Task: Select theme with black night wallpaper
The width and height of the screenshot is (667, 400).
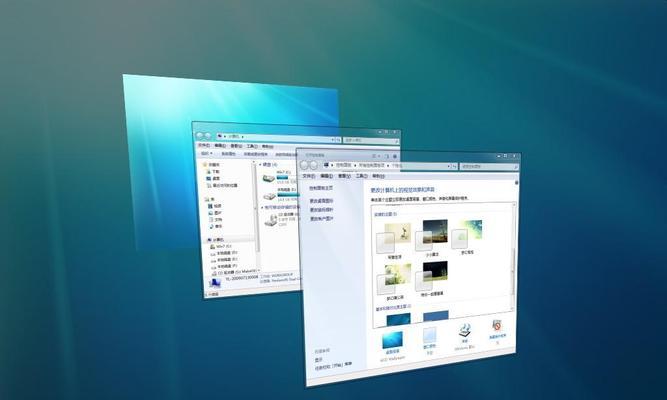Action: click(x=432, y=279)
